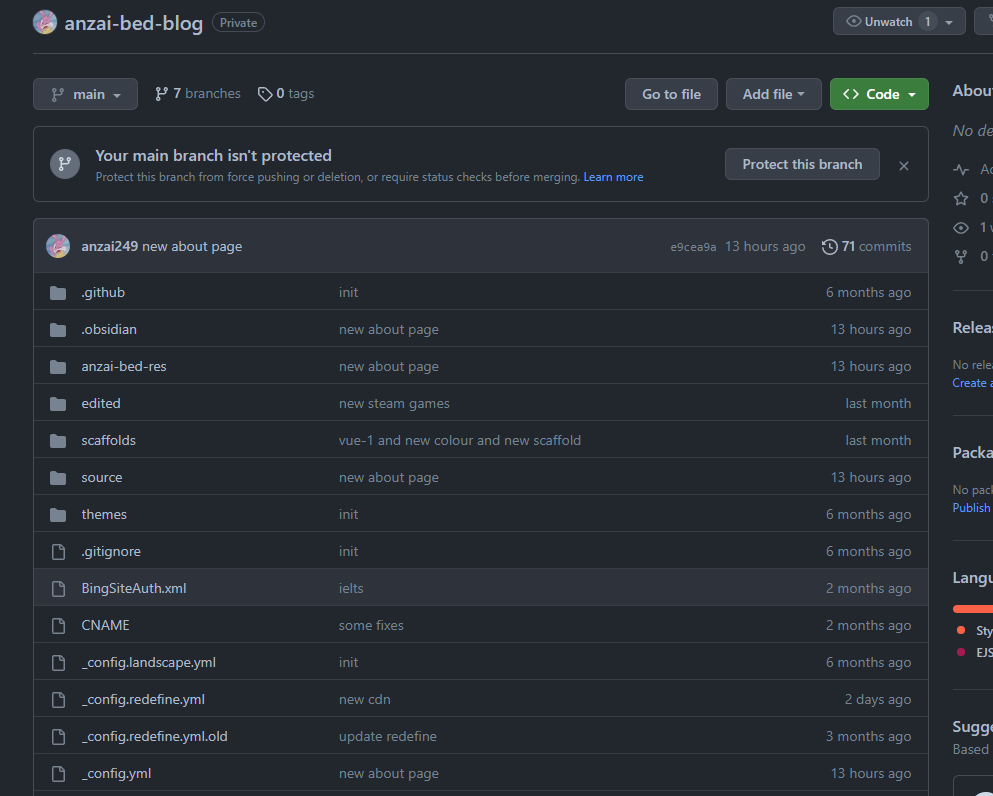Open the _config.redefine.yml file
The image size is (993, 796).
143,700
